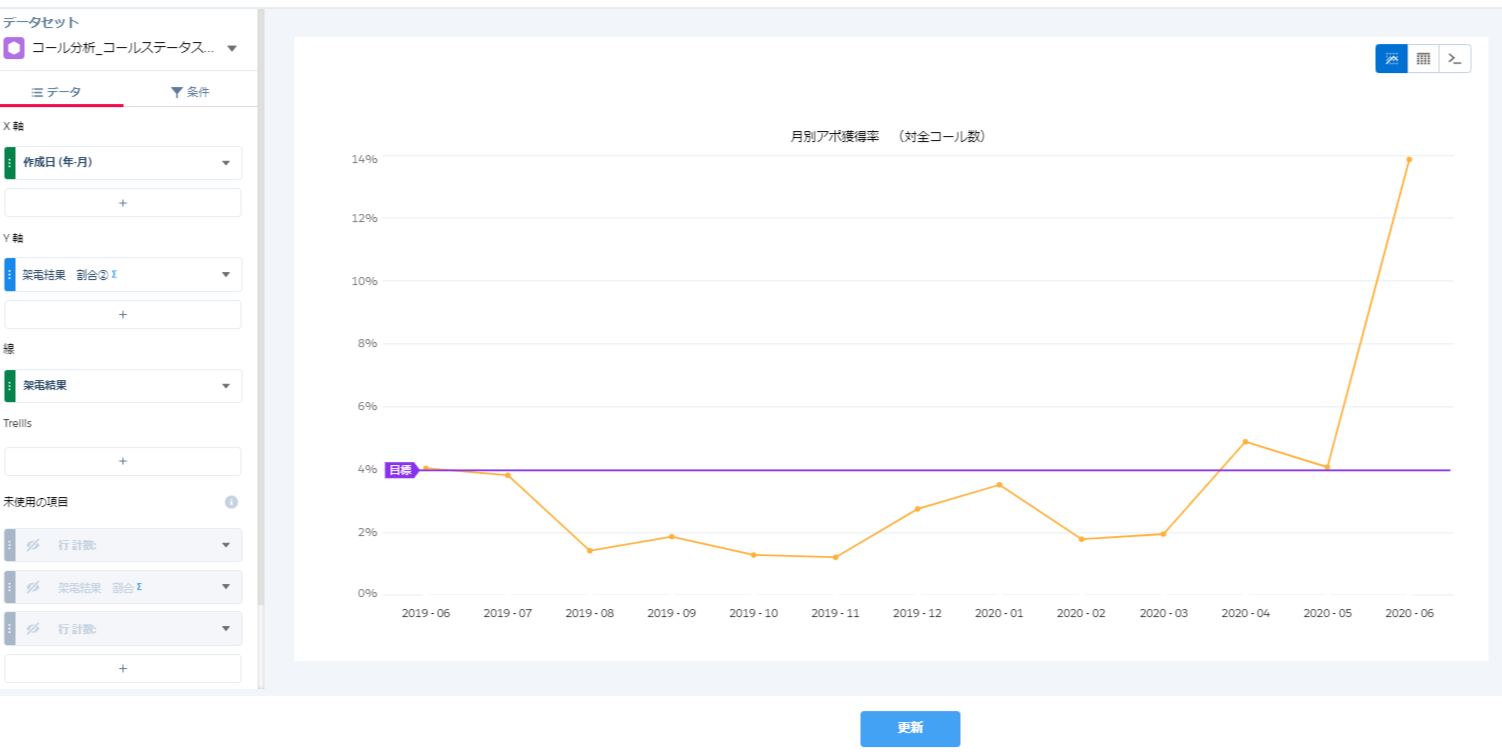Click info icon beside 未使用の項目
Viewport: 1502px width, 756px height.
[231, 502]
